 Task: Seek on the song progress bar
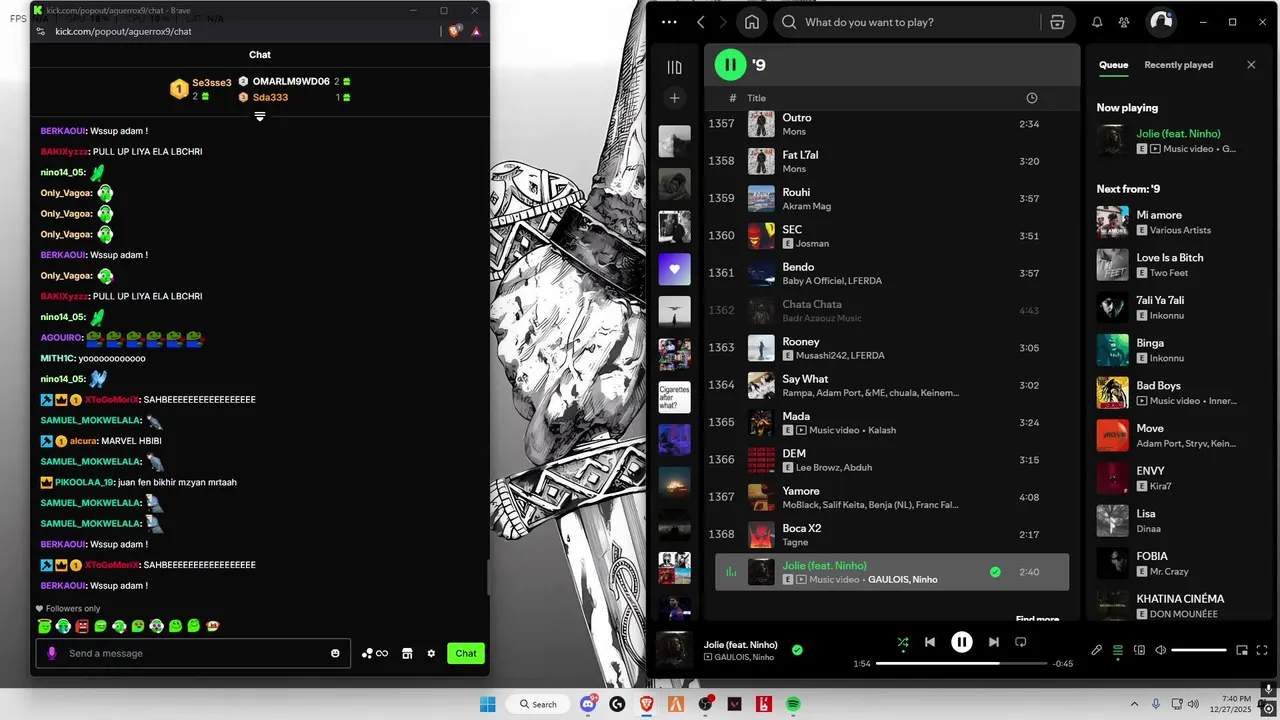point(961,663)
